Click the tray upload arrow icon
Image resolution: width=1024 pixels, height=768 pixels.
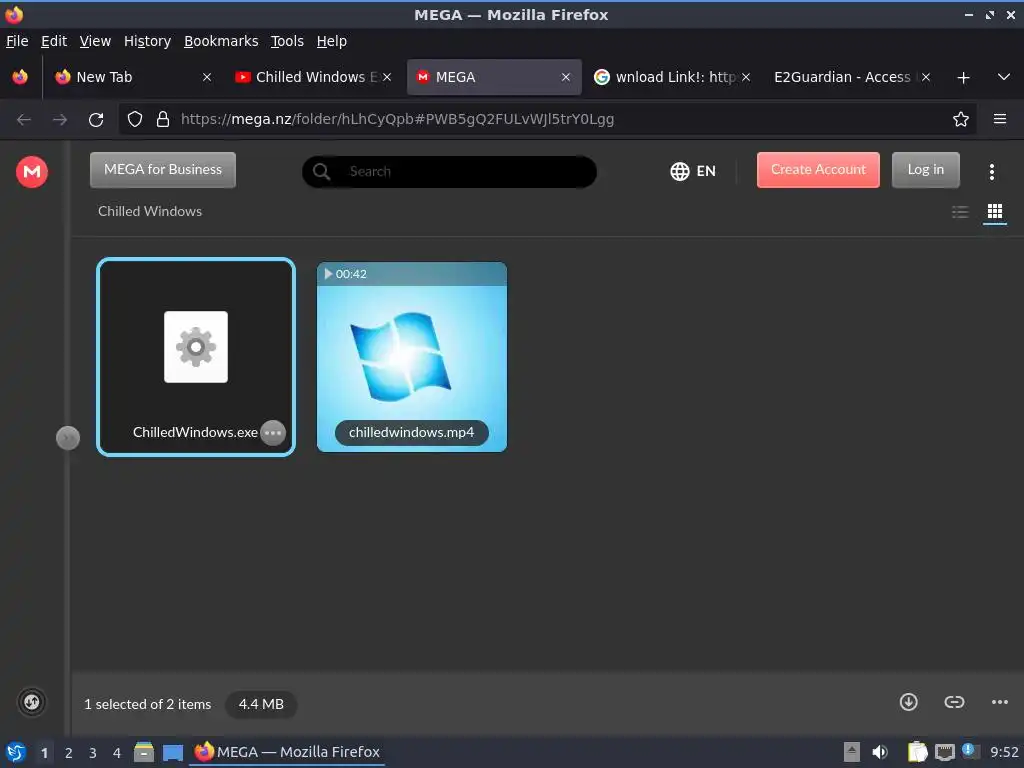click(852, 752)
